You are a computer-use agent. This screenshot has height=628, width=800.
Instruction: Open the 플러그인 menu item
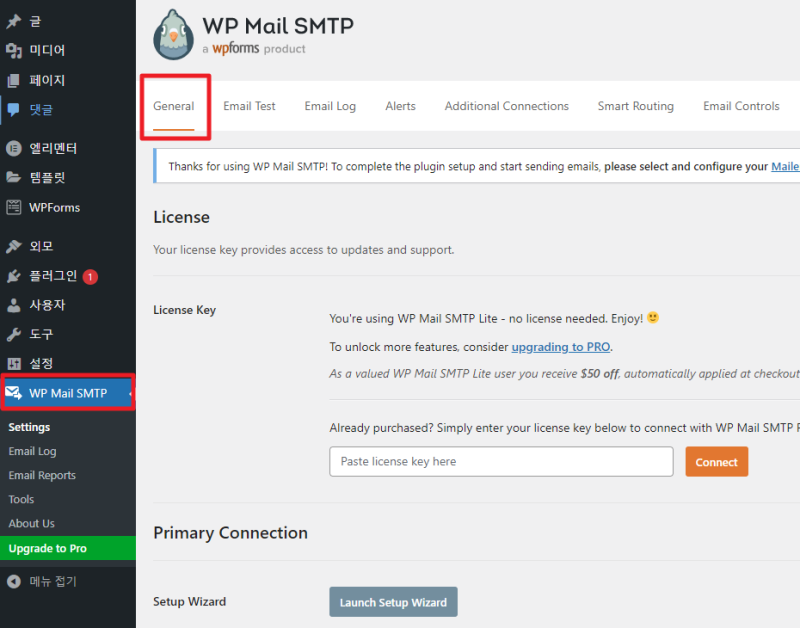53,275
